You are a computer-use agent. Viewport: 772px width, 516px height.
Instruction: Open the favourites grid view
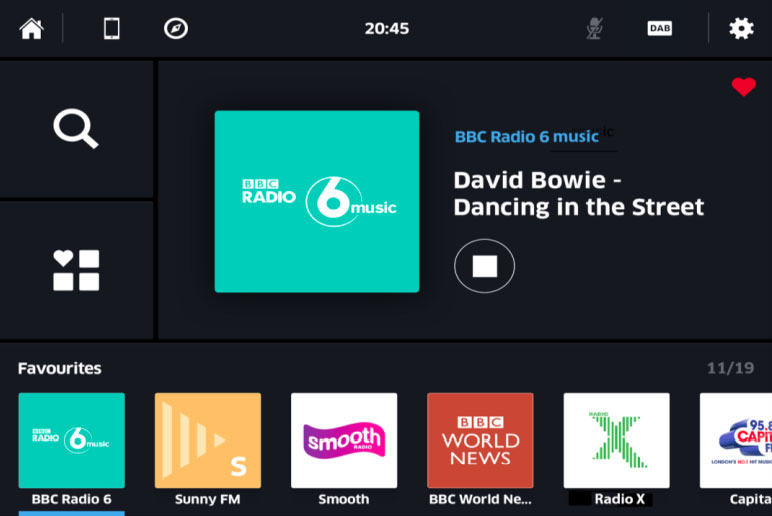tap(76, 270)
